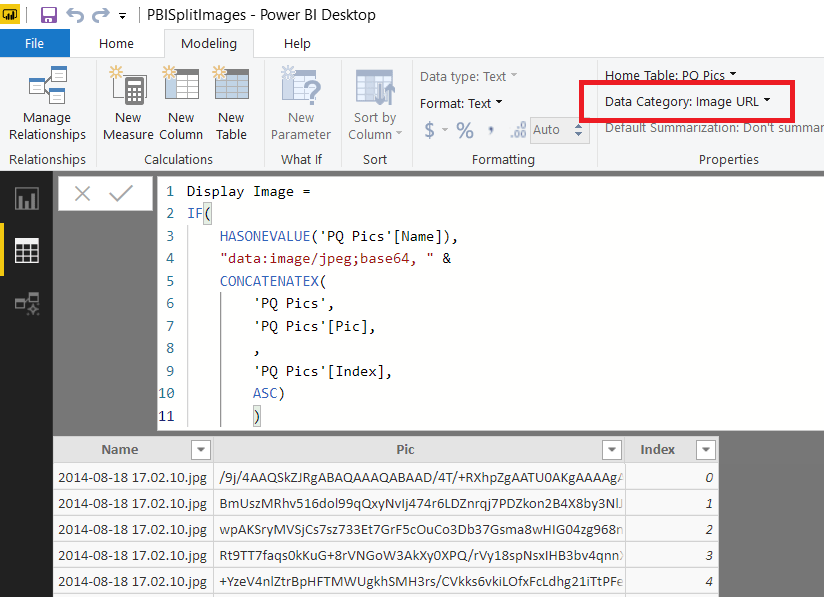
Task: Switch to Report view icon
Action: pyautogui.click(x=27, y=199)
